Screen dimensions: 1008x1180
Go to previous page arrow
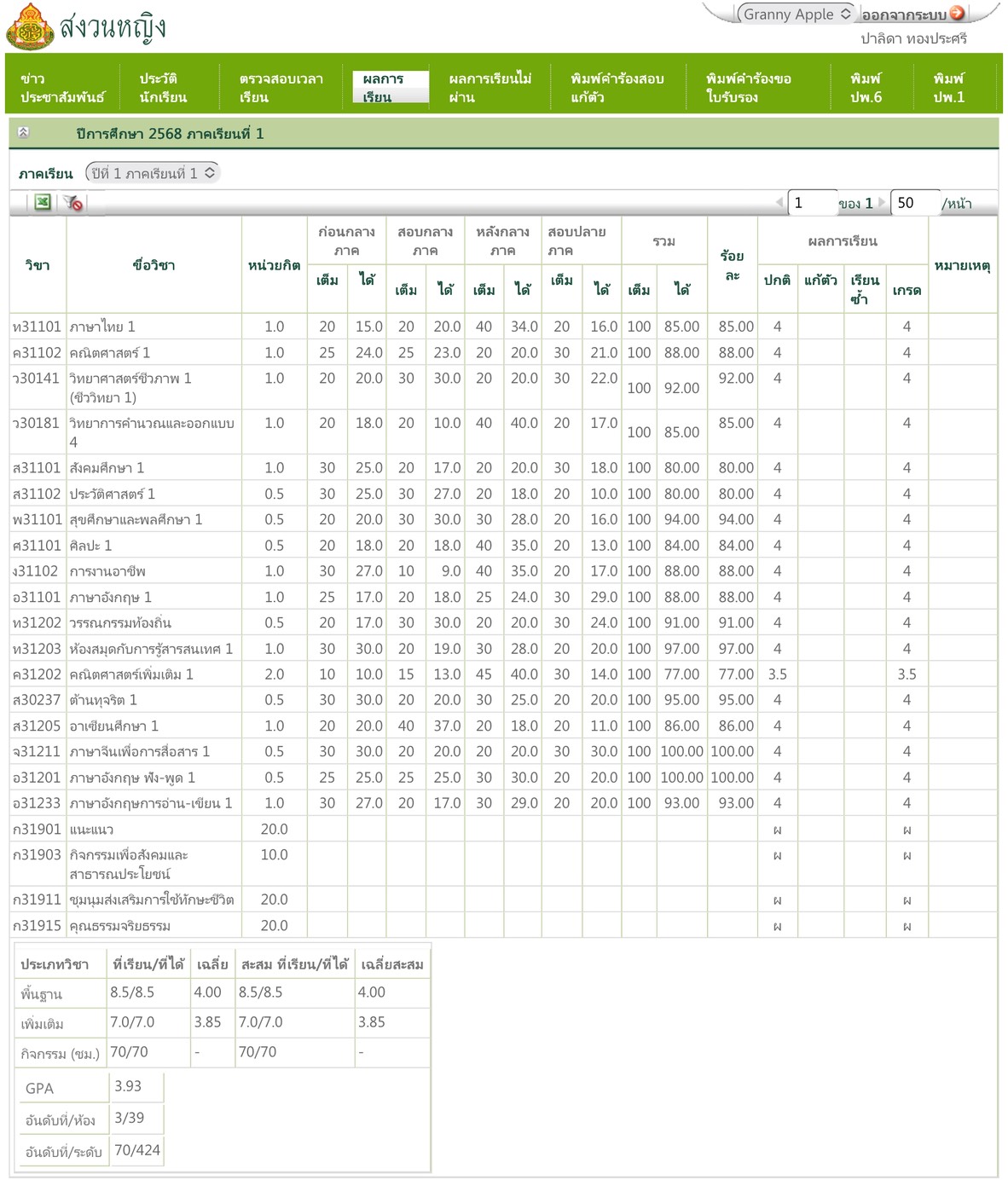(x=779, y=203)
